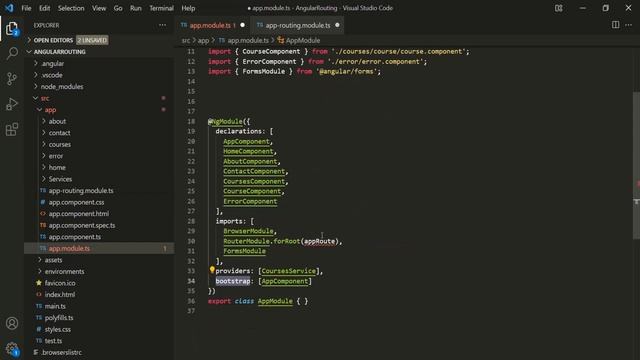Open app.component.html file

[x=79, y=214]
